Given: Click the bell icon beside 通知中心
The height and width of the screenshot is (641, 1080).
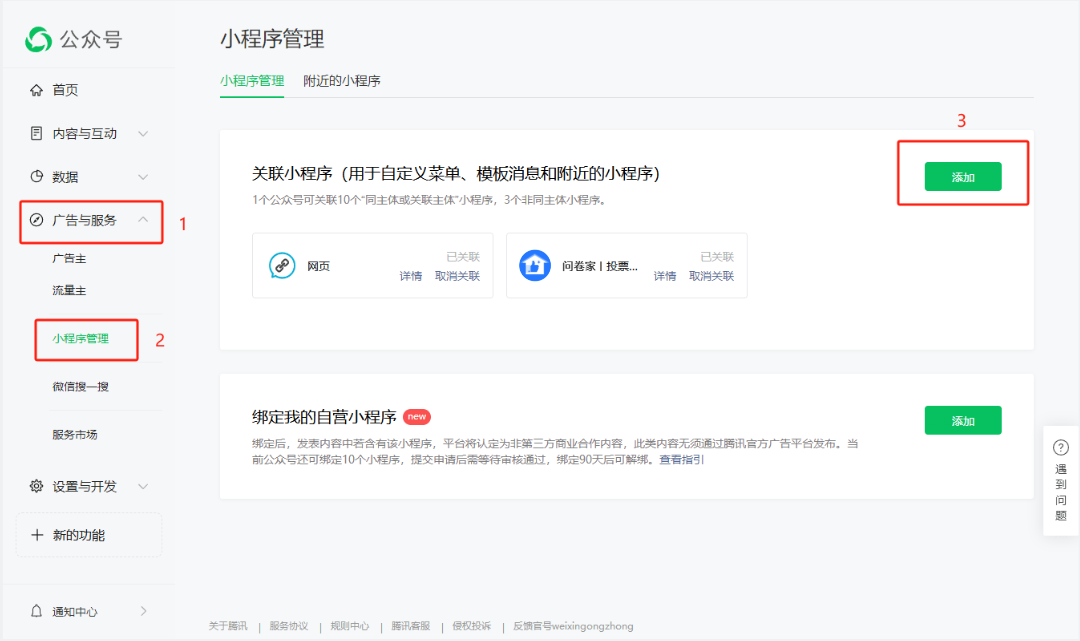Looking at the screenshot, I should 37,611.
